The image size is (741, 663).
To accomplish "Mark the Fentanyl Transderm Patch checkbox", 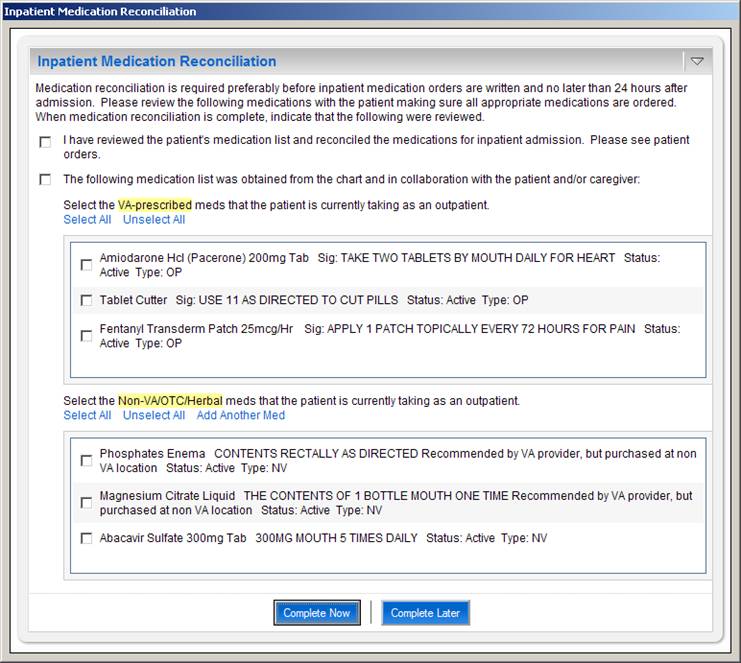I will click(86, 336).
